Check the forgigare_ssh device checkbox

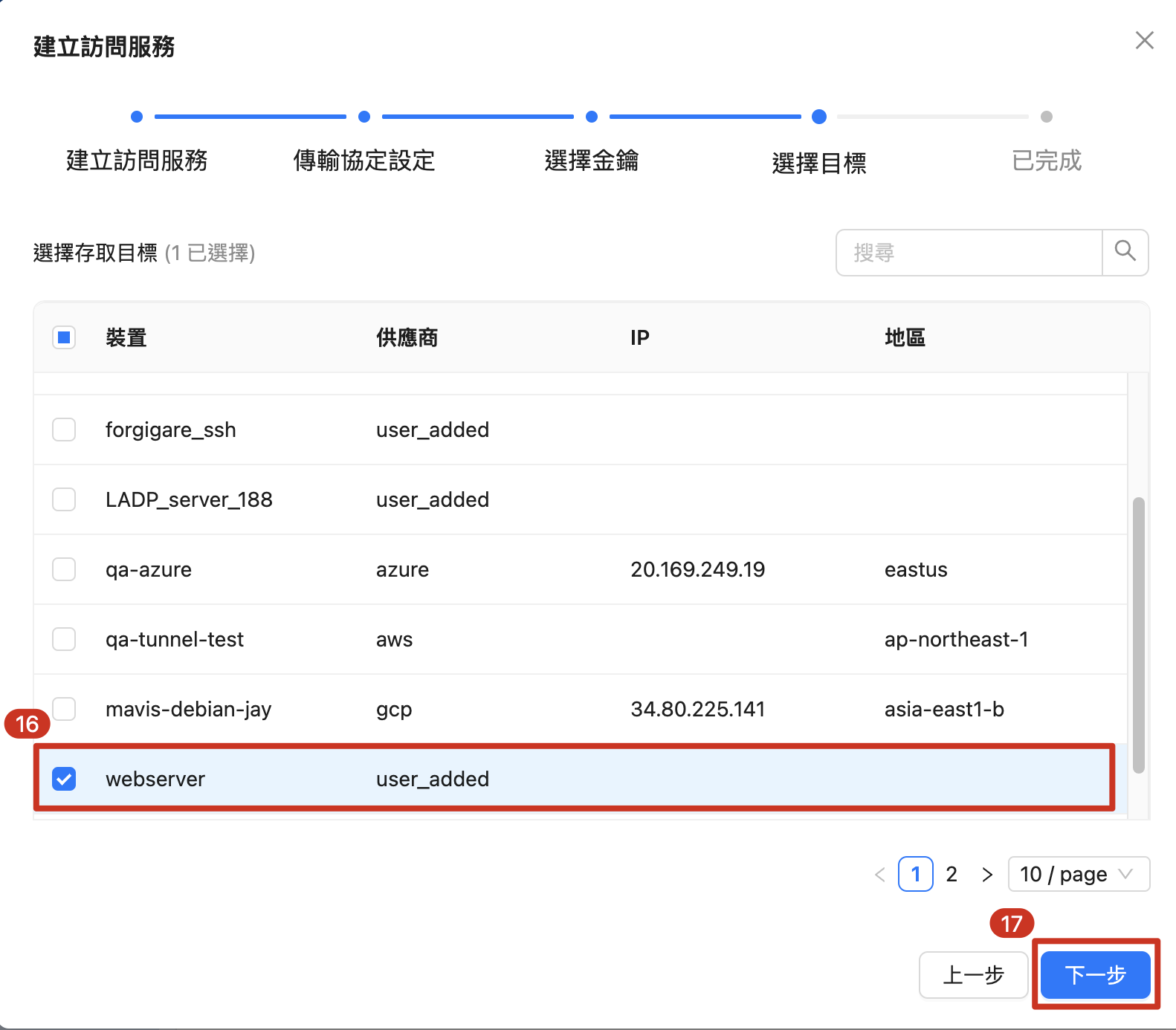[64, 430]
